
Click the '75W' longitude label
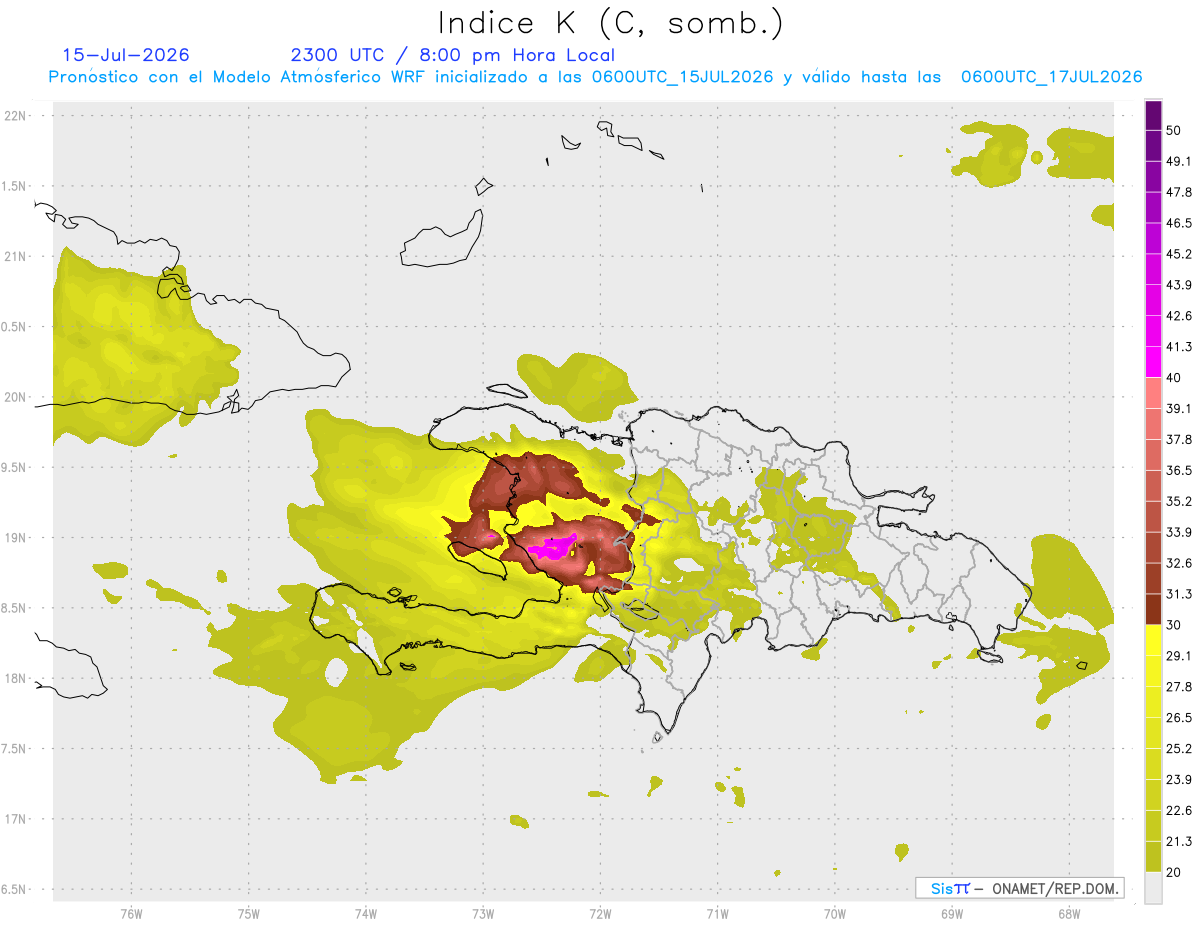pyautogui.click(x=248, y=914)
